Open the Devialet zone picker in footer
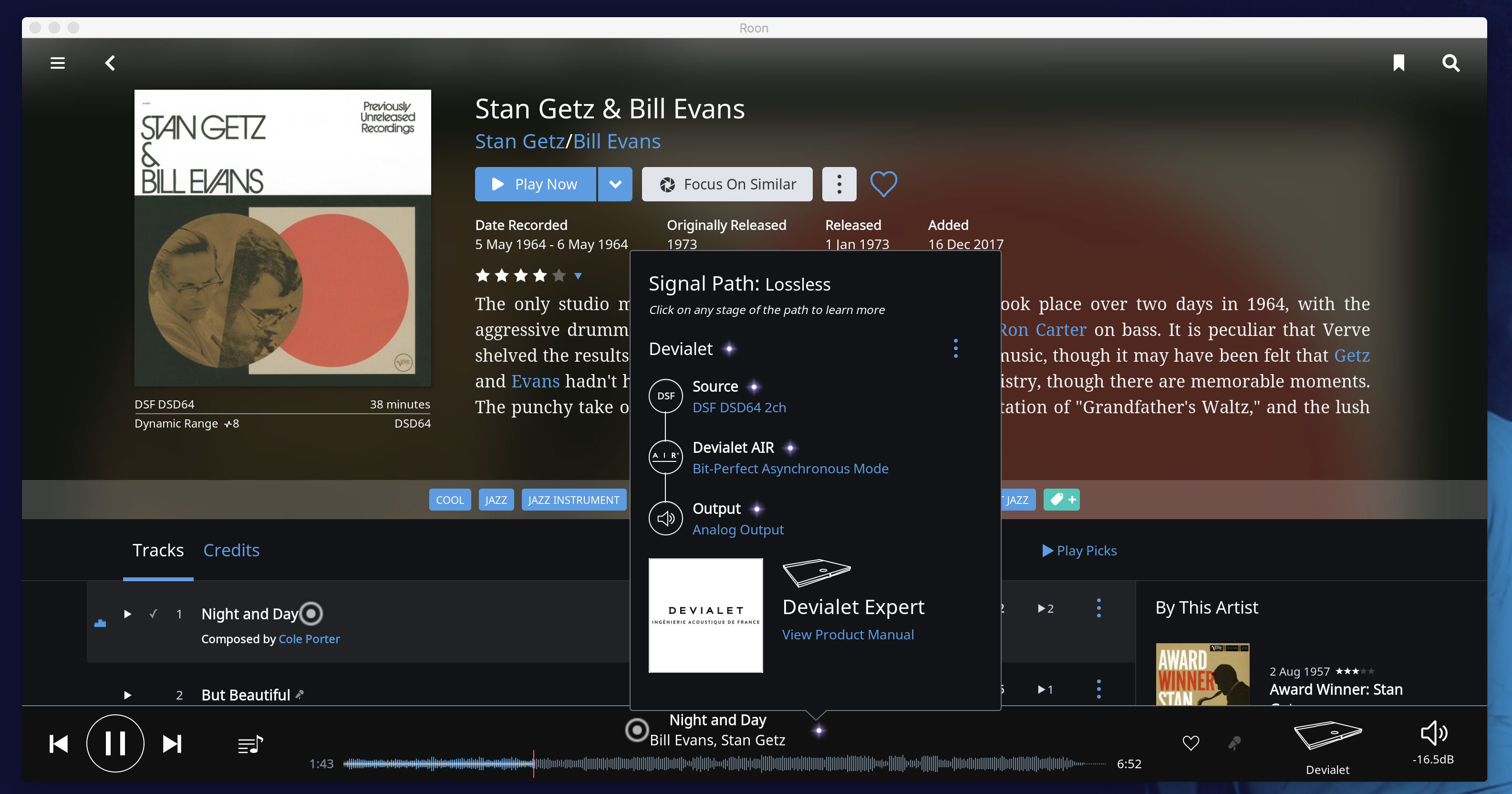Screen dimensions: 1512x794 tap(1327, 748)
